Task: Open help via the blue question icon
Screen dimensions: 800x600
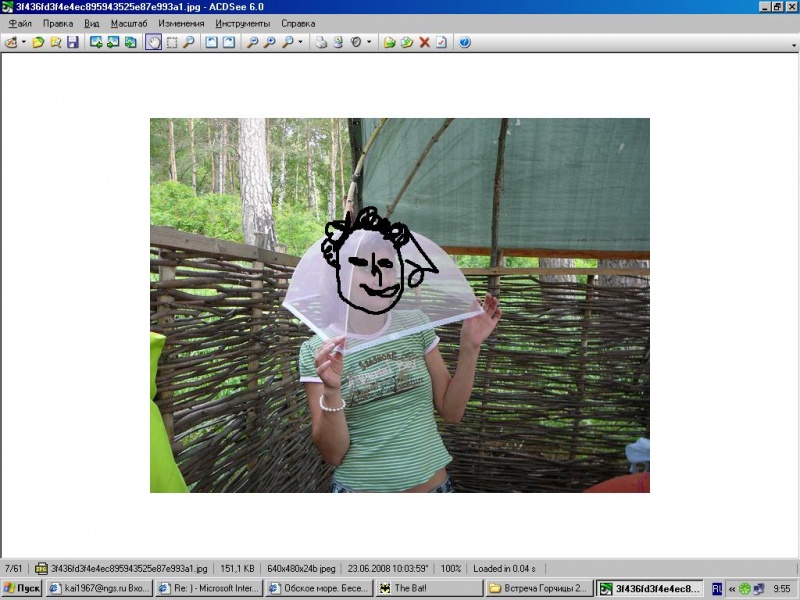Action: 465,42
